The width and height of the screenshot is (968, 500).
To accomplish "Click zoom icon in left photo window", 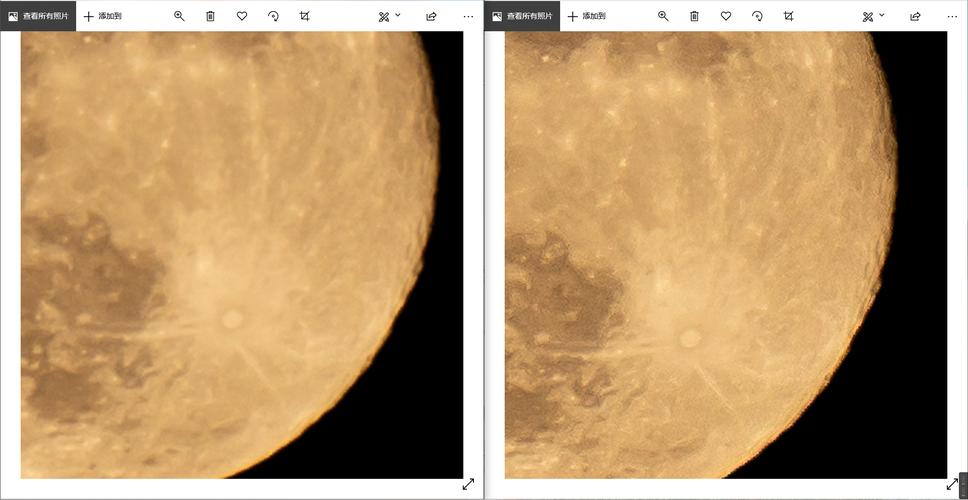I will click(179, 16).
